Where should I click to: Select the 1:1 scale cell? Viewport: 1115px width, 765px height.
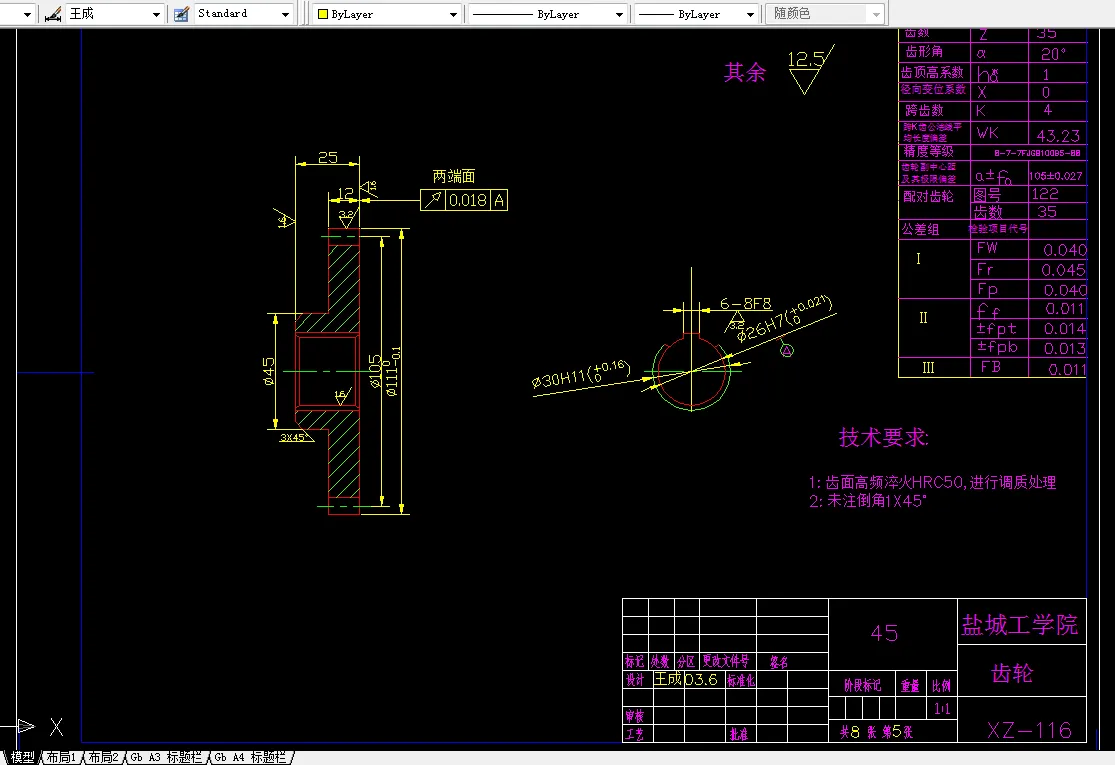[x=942, y=709]
